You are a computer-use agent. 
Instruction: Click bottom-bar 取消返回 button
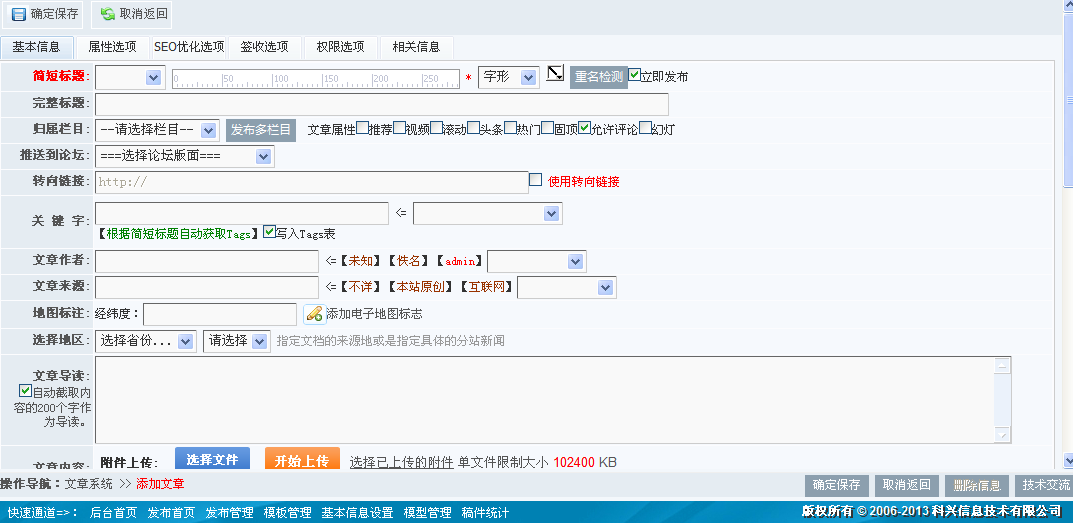[907, 485]
